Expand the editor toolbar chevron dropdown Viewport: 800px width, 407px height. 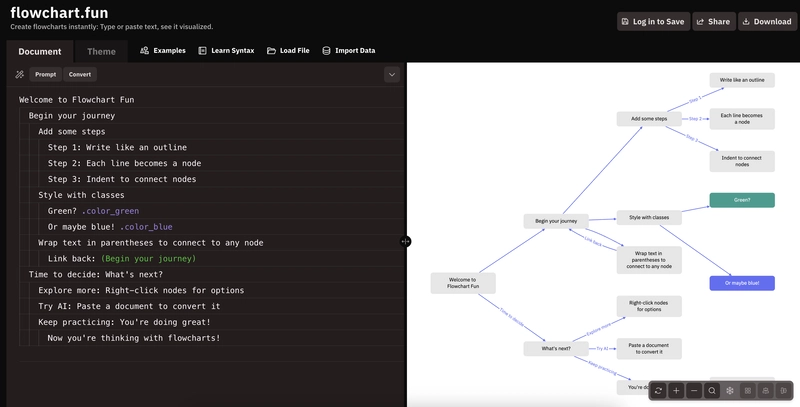(392, 74)
